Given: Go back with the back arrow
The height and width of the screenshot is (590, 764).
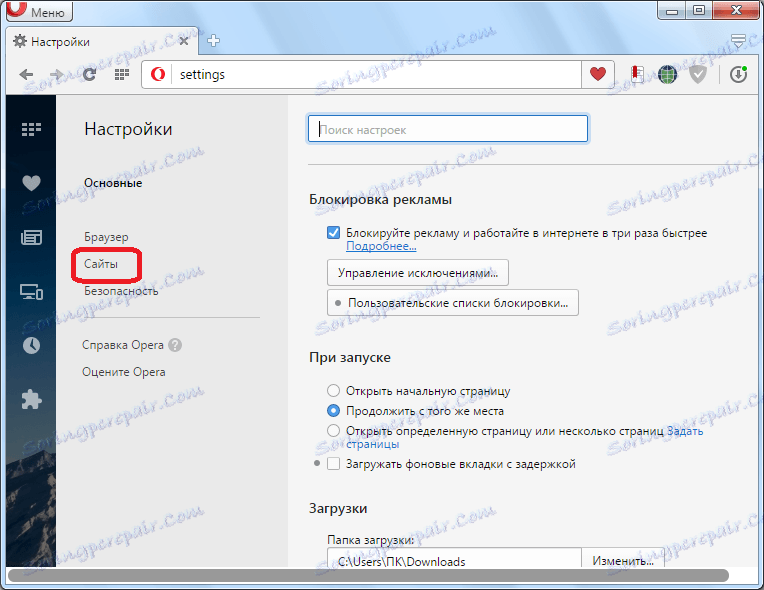Looking at the screenshot, I should 26,75.
